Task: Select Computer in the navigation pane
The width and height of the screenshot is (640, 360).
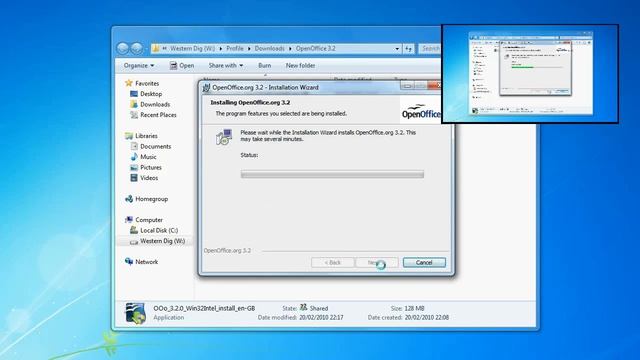Action: coord(149,220)
